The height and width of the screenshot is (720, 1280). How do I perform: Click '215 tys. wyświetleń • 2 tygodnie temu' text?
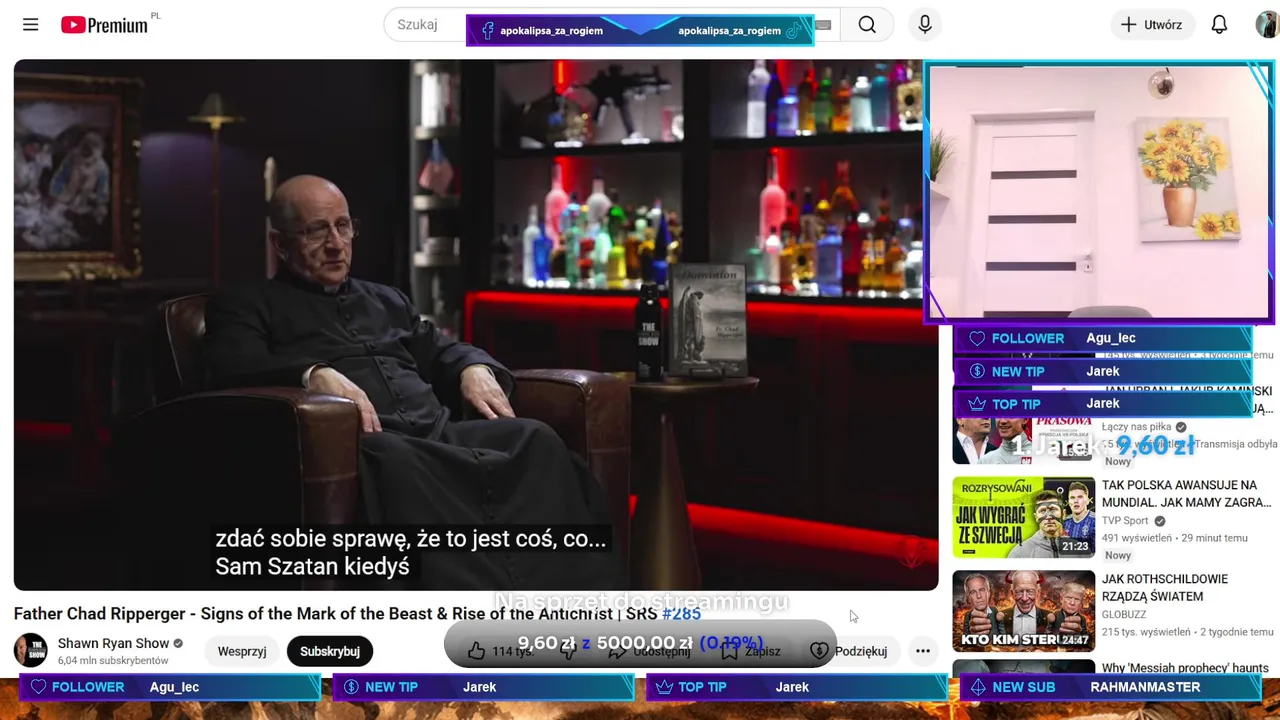1187,632
